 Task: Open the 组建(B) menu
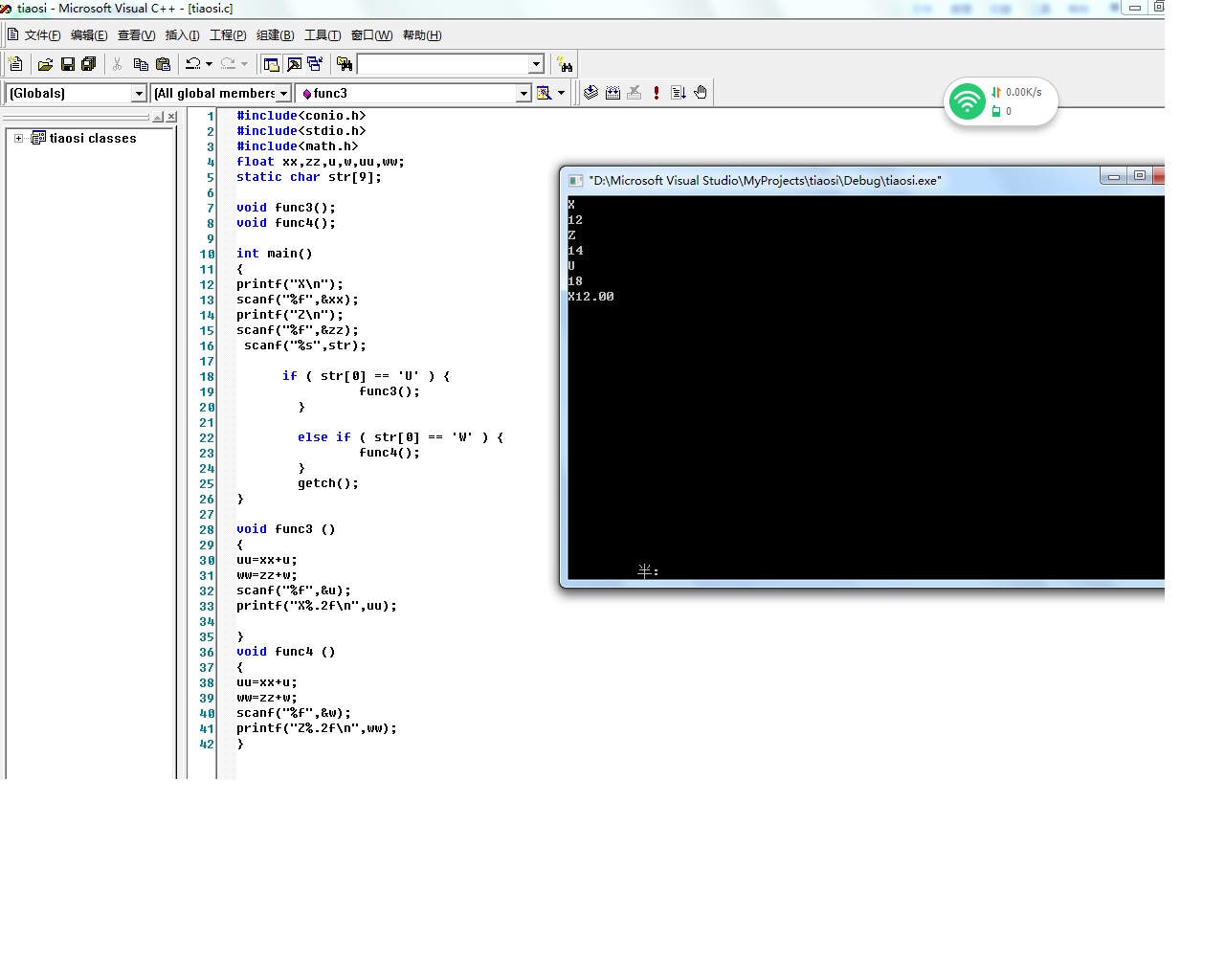[x=275, y=35]
